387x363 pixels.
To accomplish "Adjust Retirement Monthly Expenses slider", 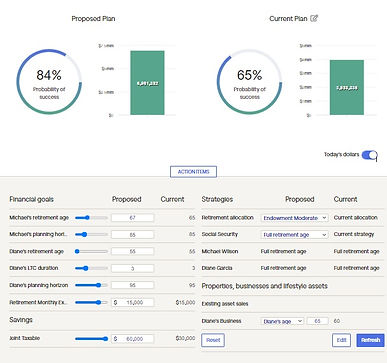I will (x=91, y=302).
